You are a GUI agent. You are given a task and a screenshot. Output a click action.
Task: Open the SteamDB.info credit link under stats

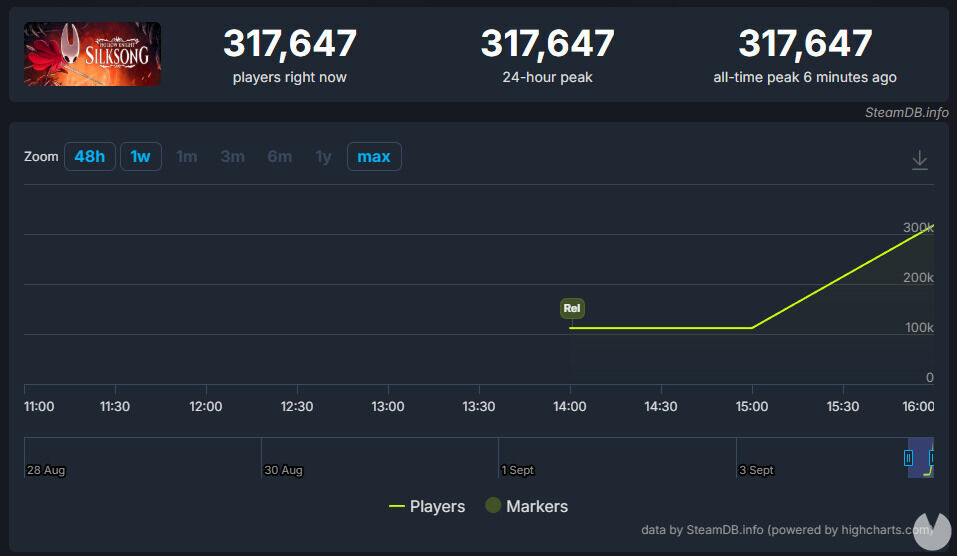(x=906, y=112)
